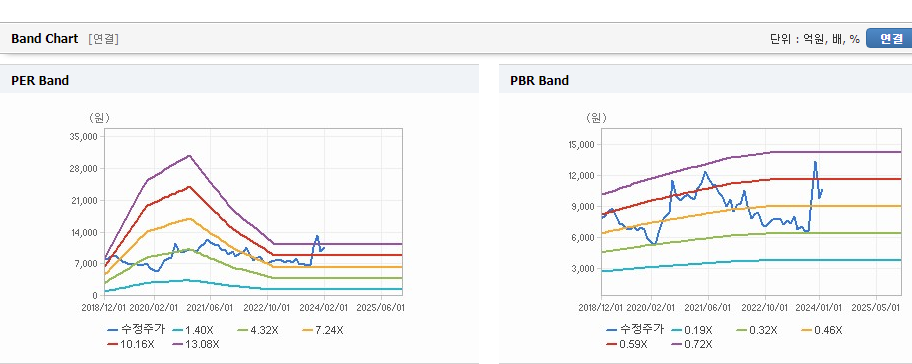
Task: Click the red 10.16X band peak in PER chart
Action: click(x=189, y=187)
